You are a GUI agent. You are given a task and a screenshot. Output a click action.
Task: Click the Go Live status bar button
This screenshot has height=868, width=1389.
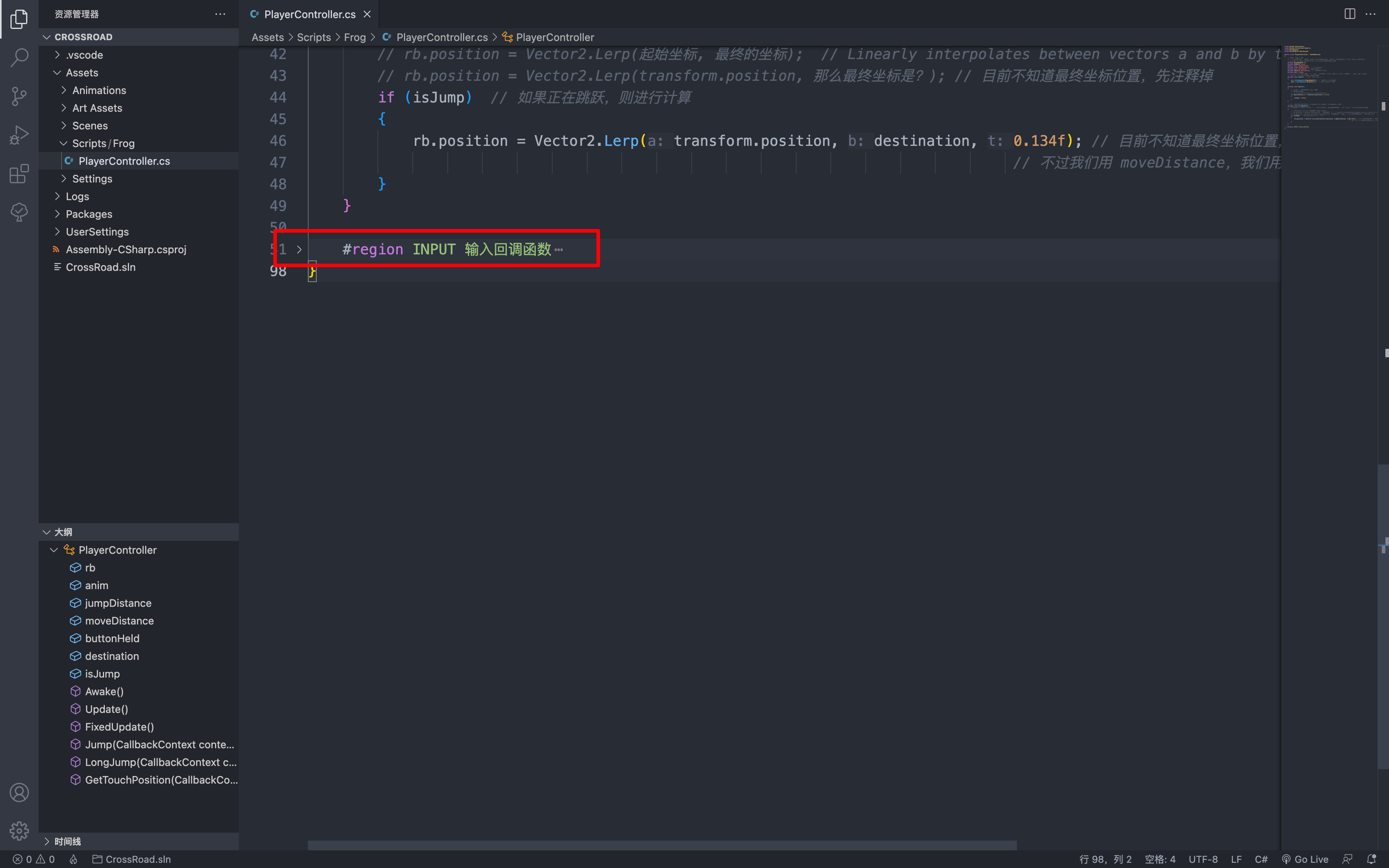(1305, 860)
